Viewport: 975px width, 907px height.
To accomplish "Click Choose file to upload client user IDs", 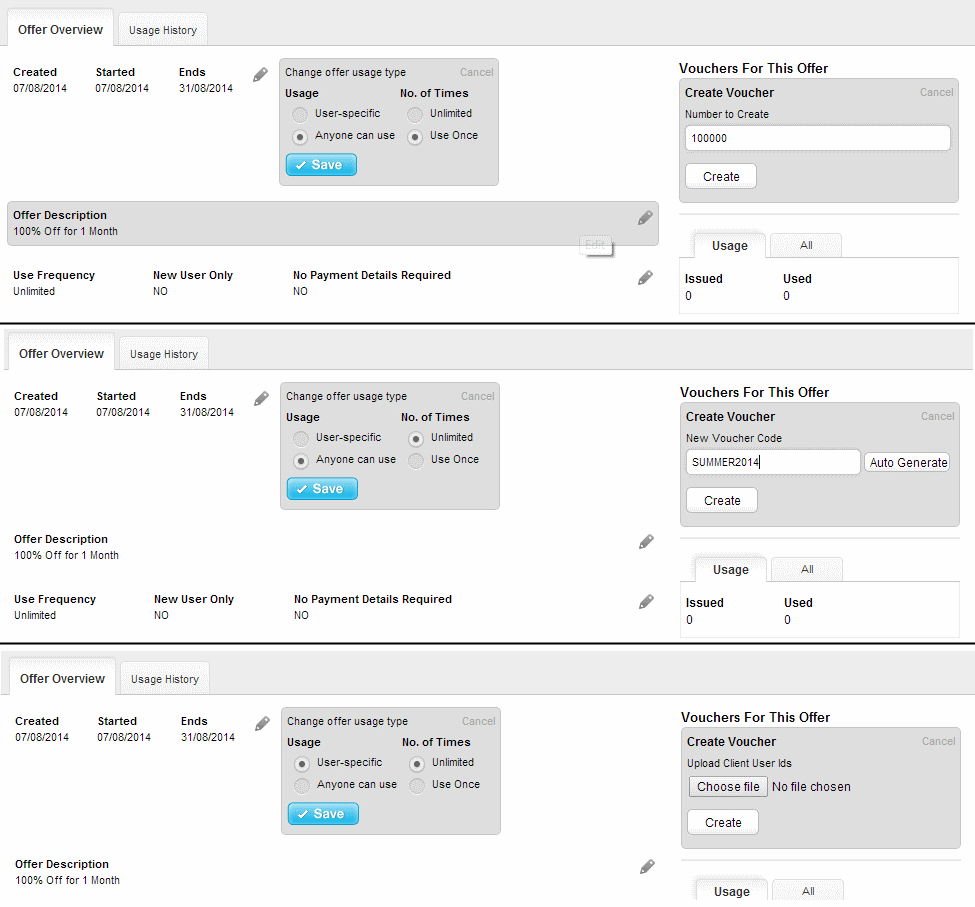I will tap(728, 787).
